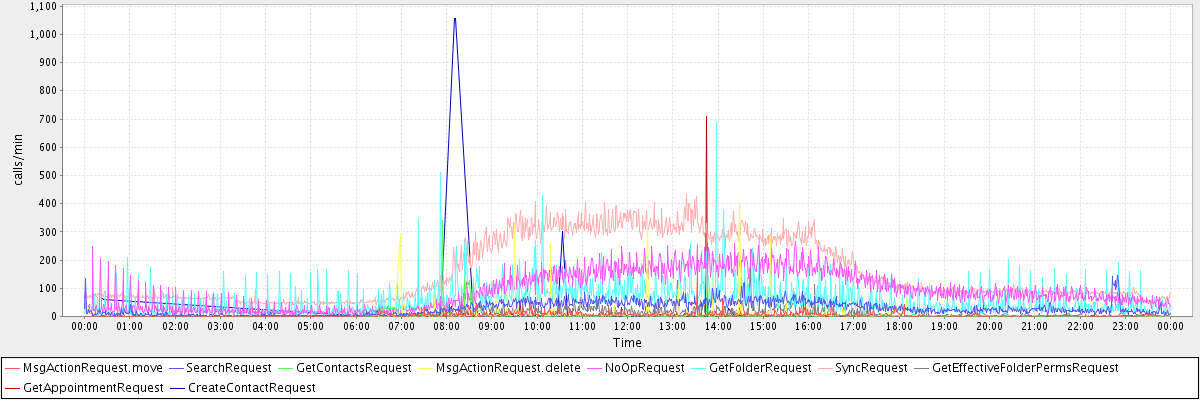The image size is (1200, 400).
Task: Click the 18:00 tick label on time axis
Action: pyautogui.click(x=899, y=326)
